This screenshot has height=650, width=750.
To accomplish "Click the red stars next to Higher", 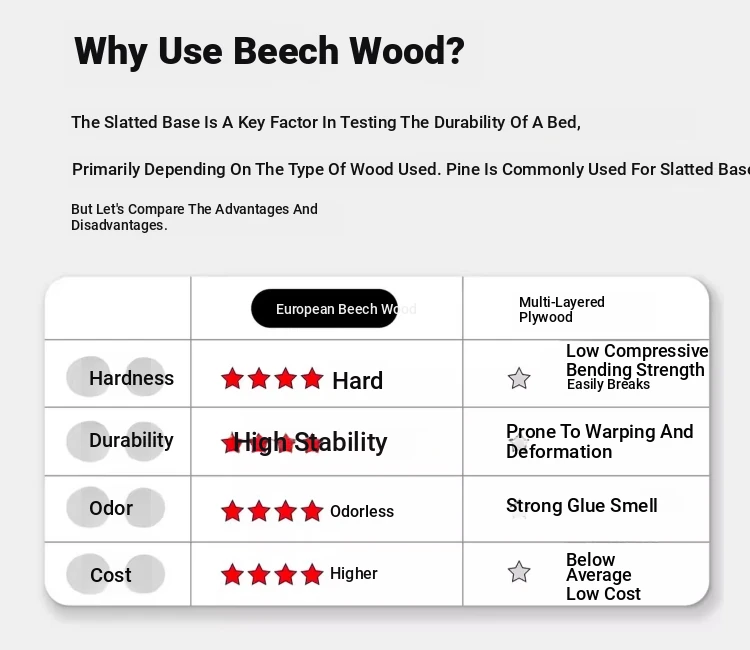I will [x=272, y=574].
